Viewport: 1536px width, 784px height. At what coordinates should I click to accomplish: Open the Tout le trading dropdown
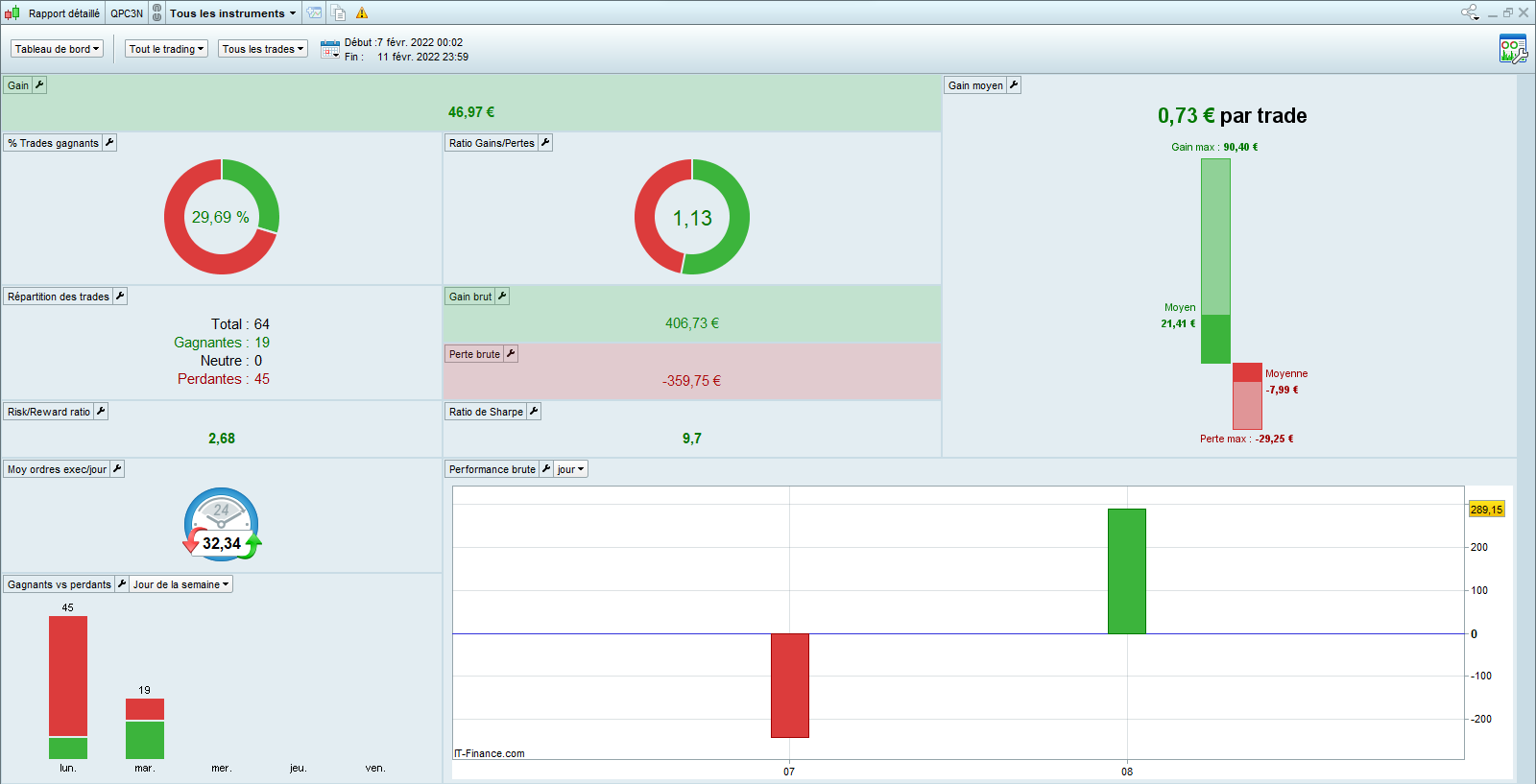click(x=167, y=49)
